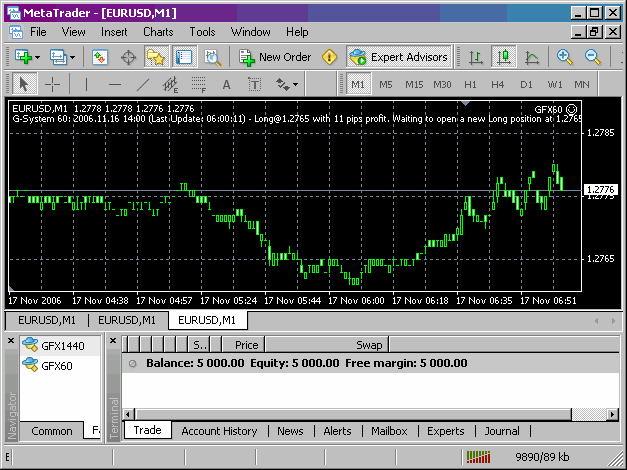This screenshot has height=470, width=627.
Task: Open the Tools menu
Action: pos(202,32)
